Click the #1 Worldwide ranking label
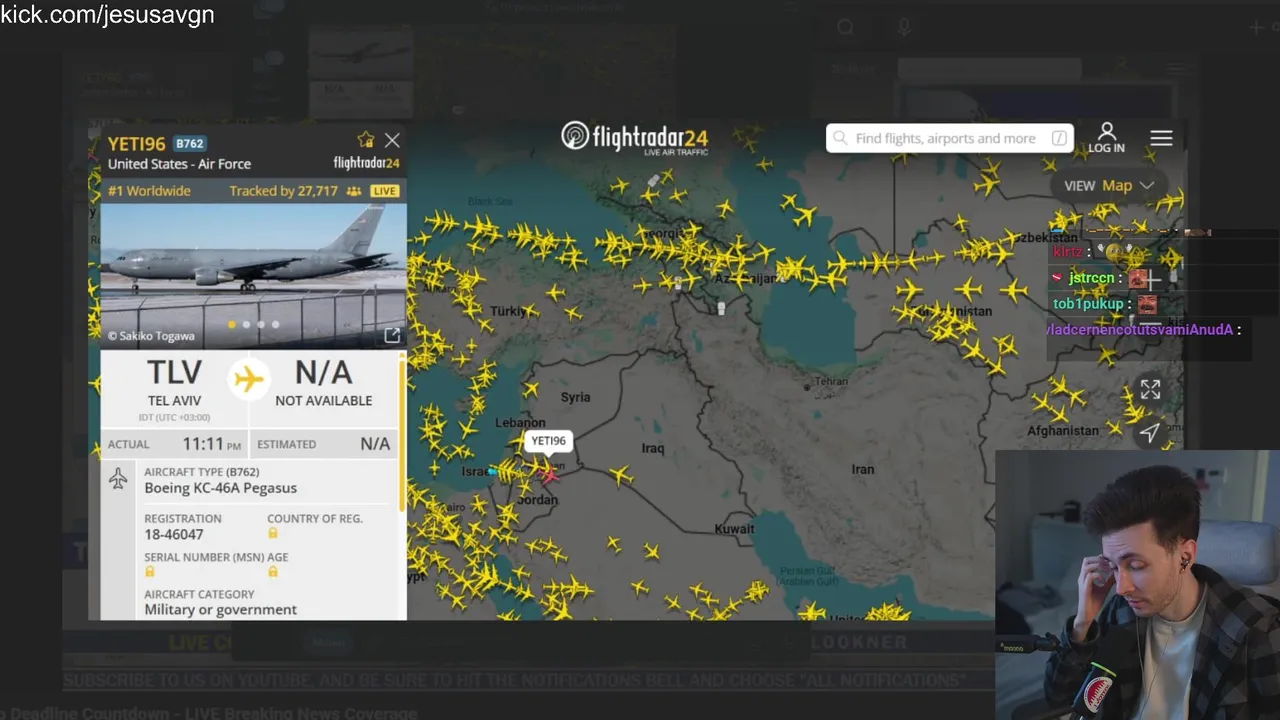The width and height of the screenshot is (1280, 720). click(149, 191)
